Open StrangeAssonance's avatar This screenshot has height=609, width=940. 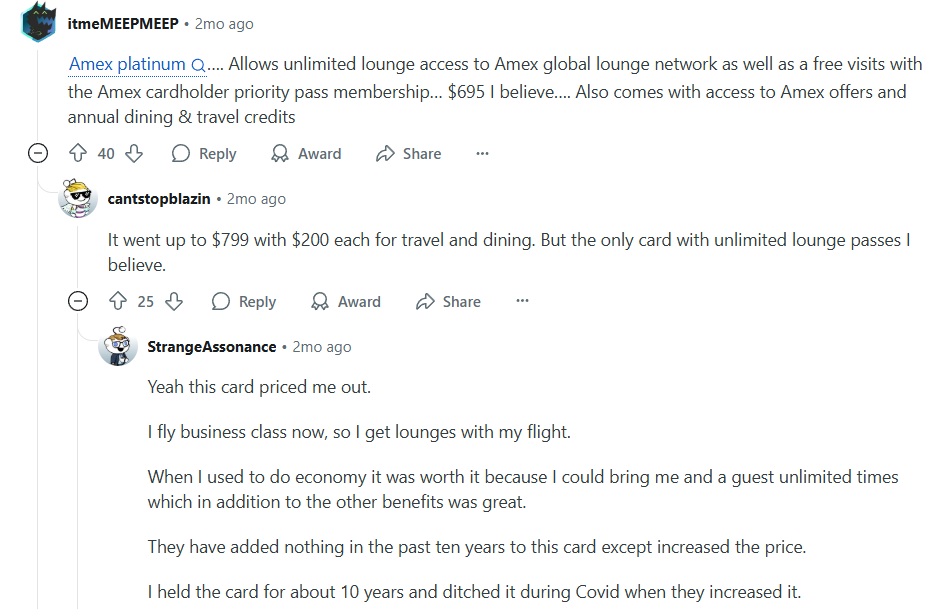118,347
